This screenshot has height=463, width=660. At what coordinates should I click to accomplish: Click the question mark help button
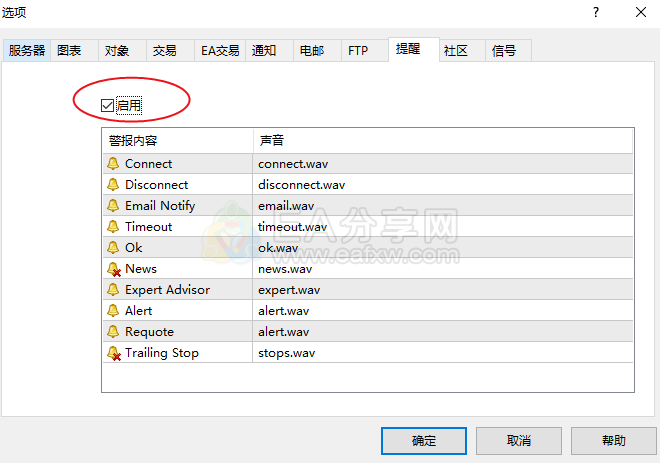pyautogui.click(x=596, y=12)
